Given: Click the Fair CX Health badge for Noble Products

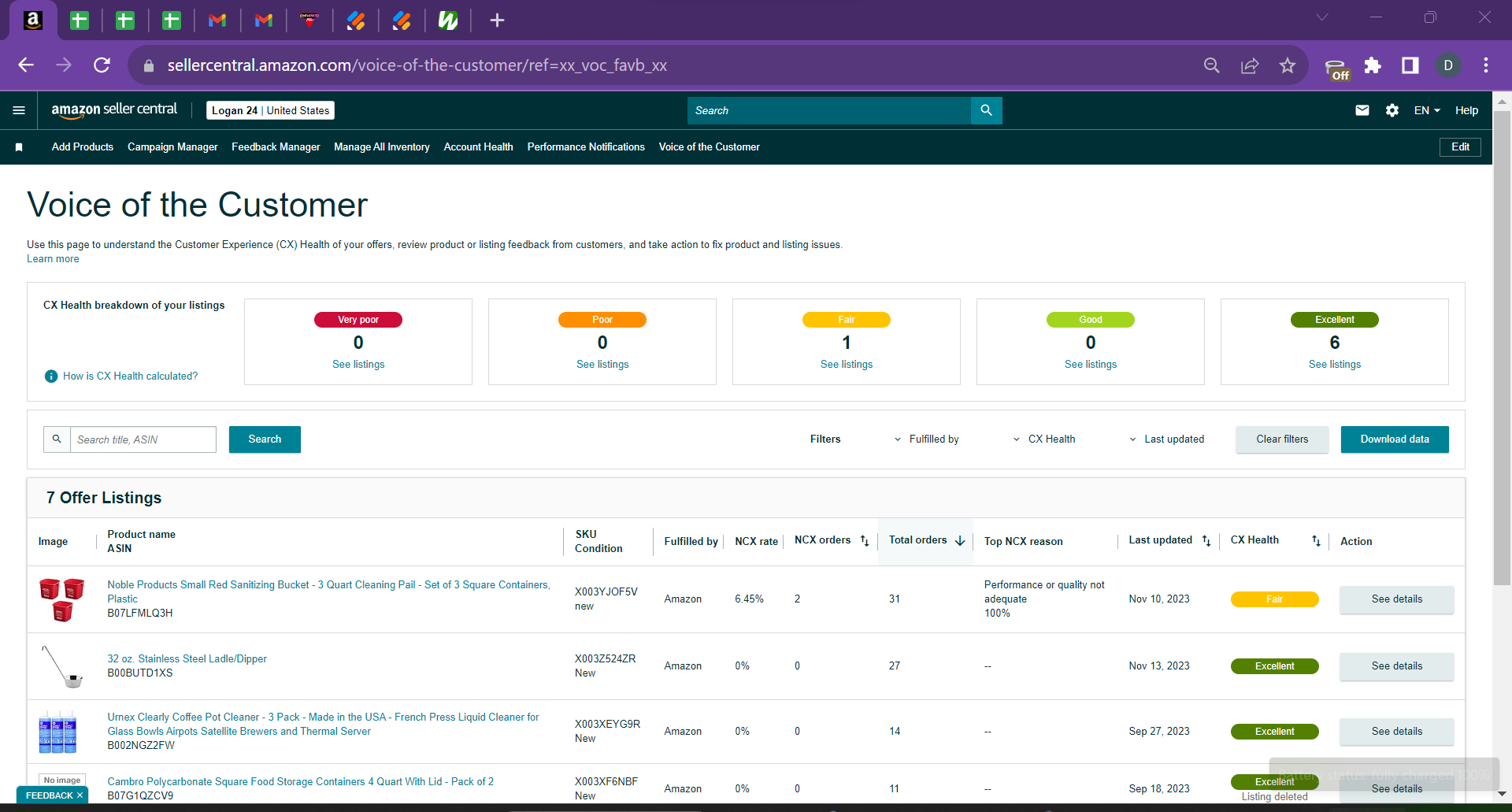Looking at the screenshot, I should coord(1275,599).
